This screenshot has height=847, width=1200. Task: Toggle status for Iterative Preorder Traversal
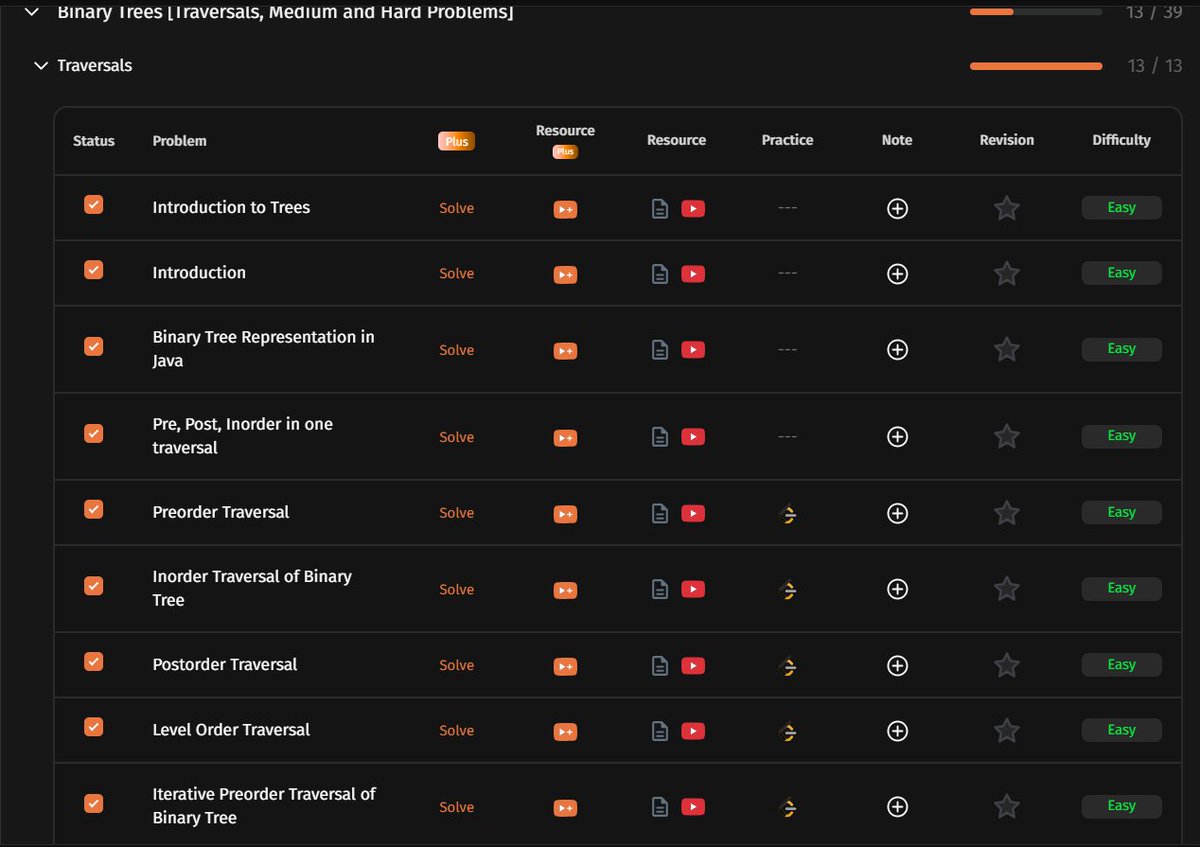[x=93, y=803]
